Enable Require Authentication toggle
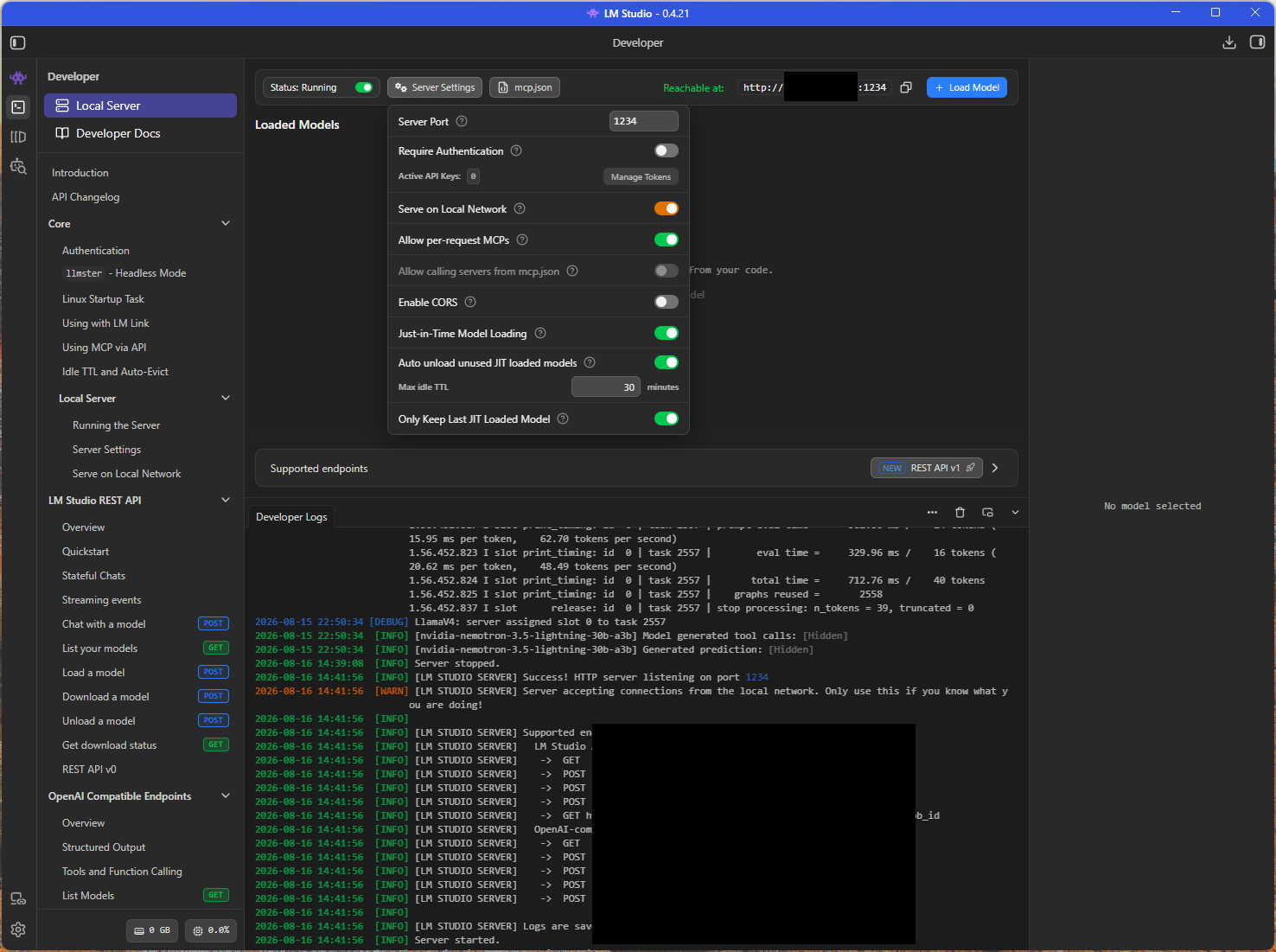The height and width of the screenshot is (952, 1276). pyautogui.click(x=667, y=150)
